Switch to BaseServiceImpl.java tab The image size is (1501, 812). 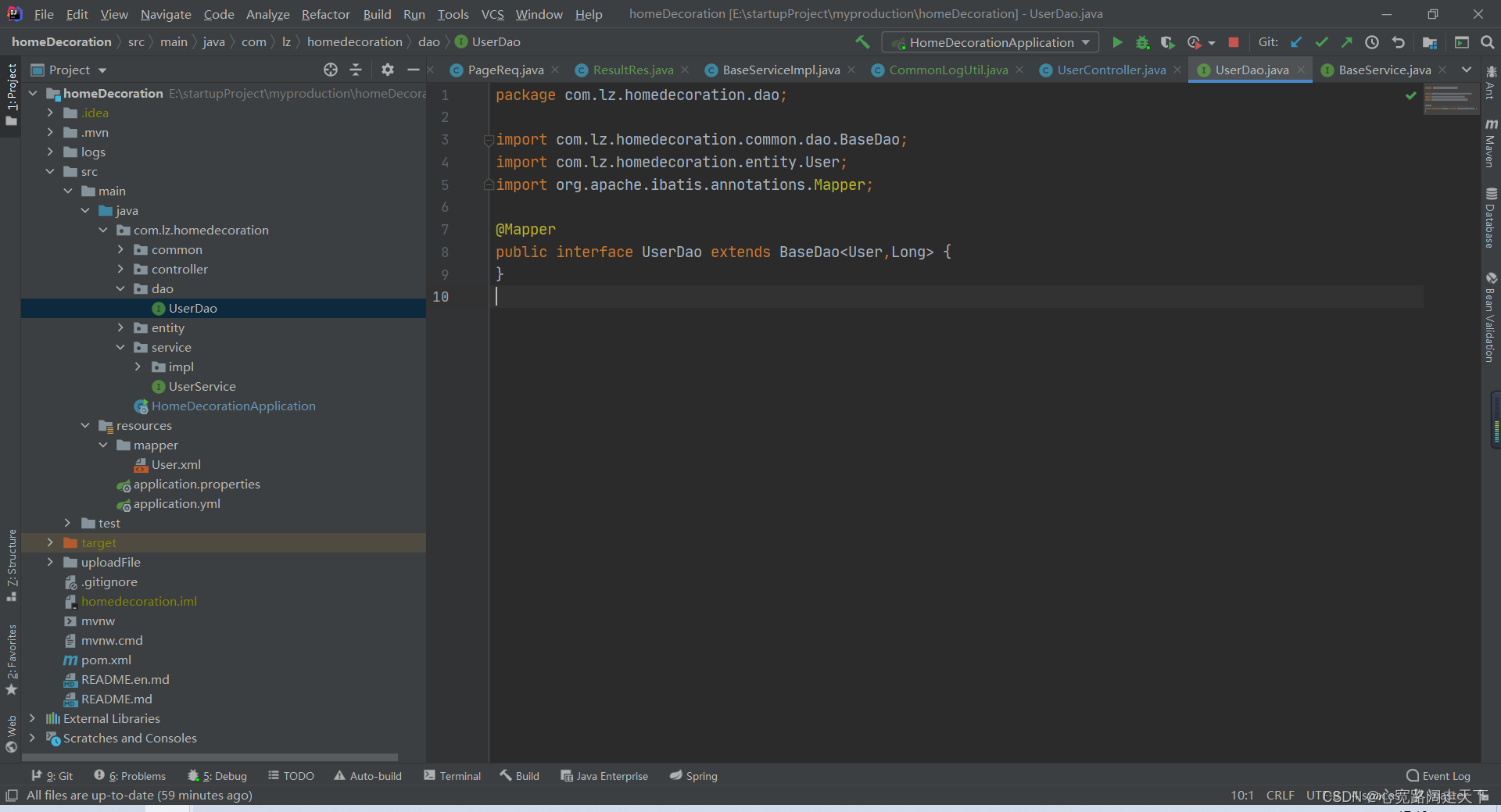pos(781,70)
